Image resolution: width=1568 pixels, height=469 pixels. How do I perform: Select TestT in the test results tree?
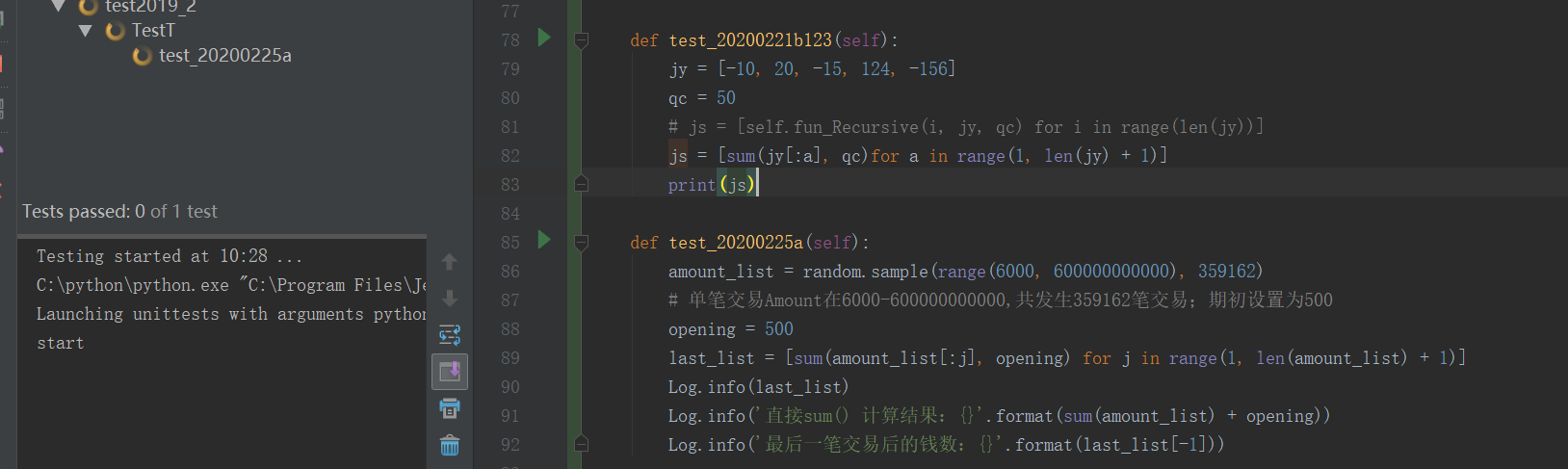point(153,31)
